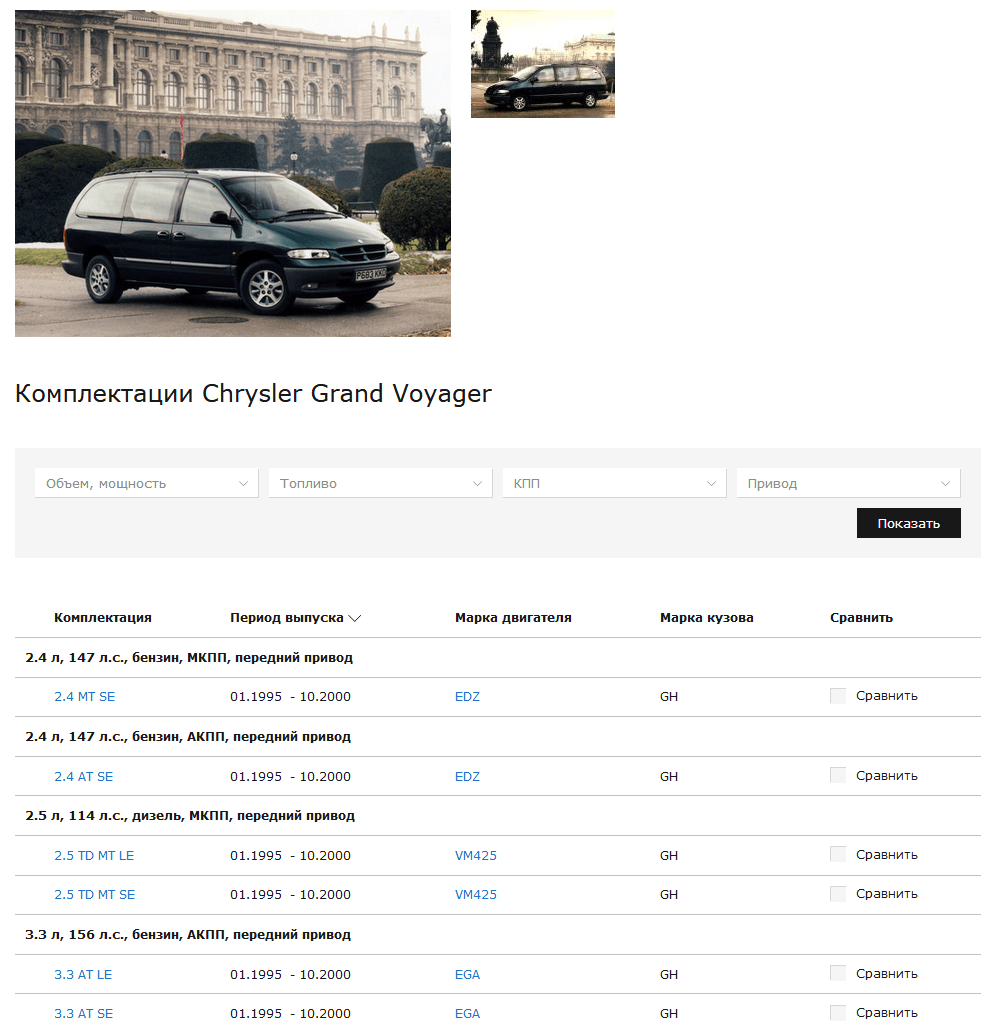The width and height of the screenshot is (998, 1030).
Task: Open the 2.5 TD MT SE trim
Action: (x=95, y=895)
